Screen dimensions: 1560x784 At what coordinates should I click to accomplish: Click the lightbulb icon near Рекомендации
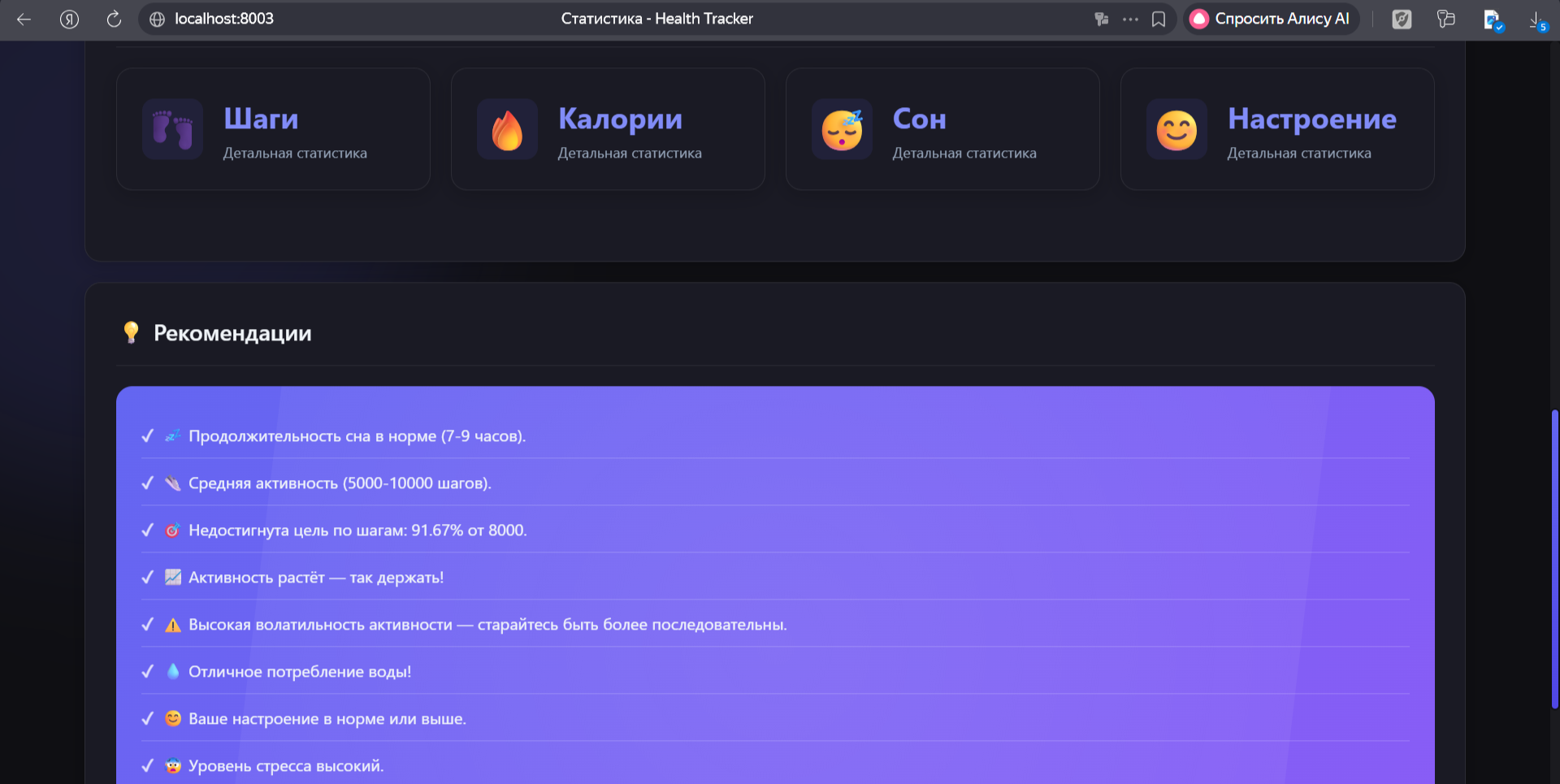click(131, 332)
